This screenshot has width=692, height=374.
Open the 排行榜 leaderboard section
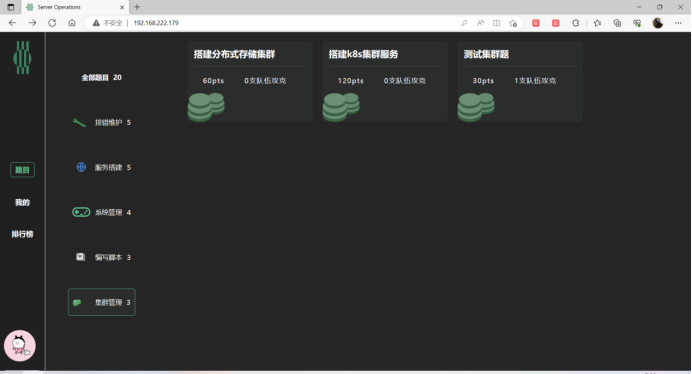[x=23, y=234]
